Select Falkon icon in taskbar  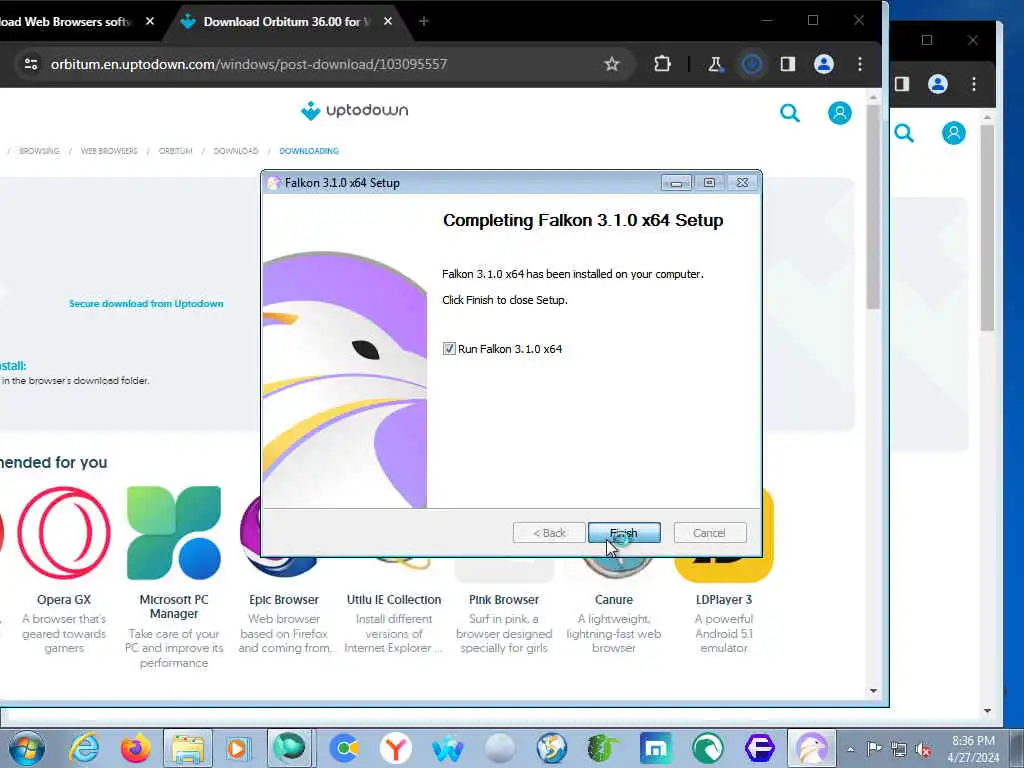(812, 748)
